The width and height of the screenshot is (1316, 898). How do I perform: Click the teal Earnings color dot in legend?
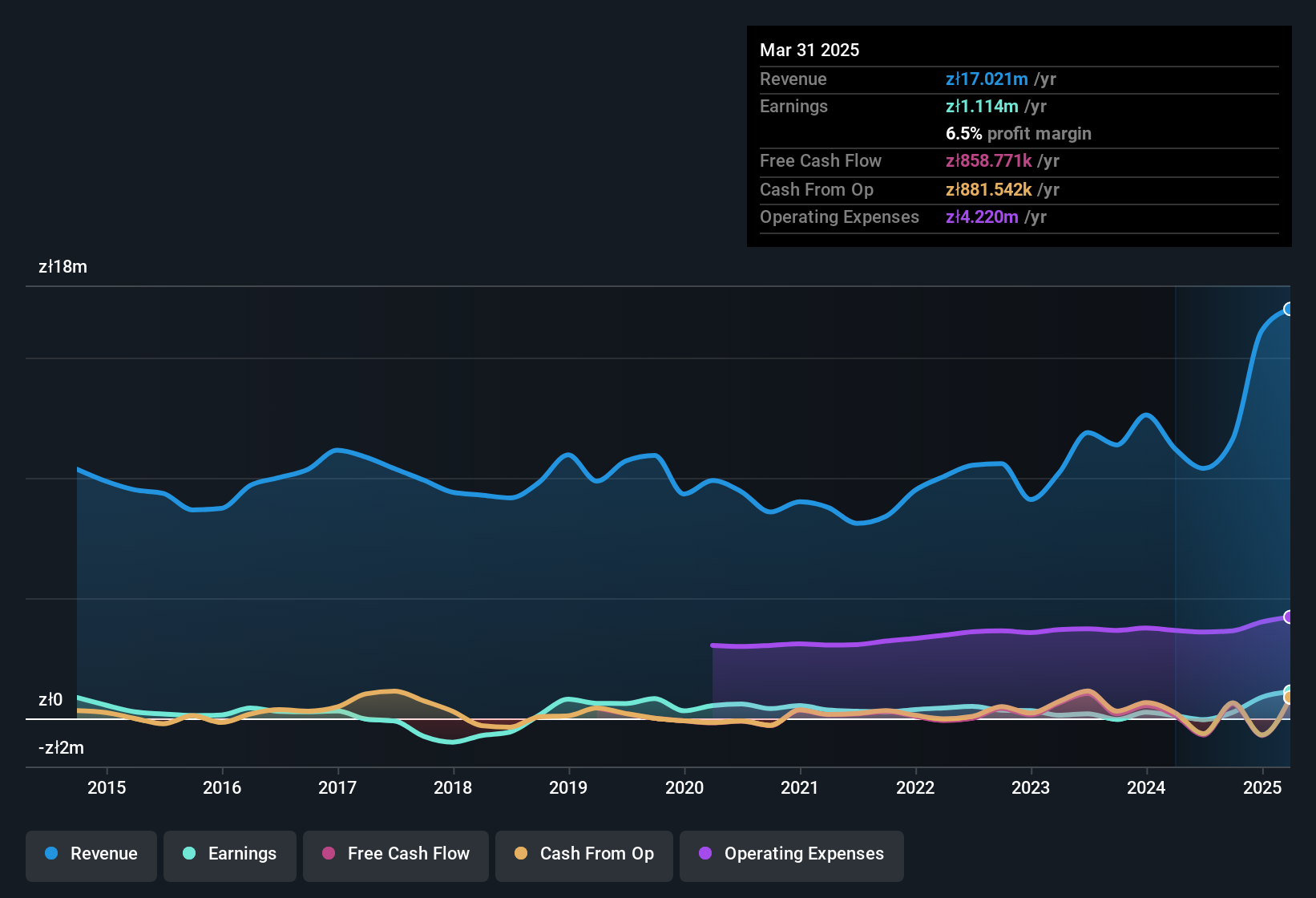point(189,854)
